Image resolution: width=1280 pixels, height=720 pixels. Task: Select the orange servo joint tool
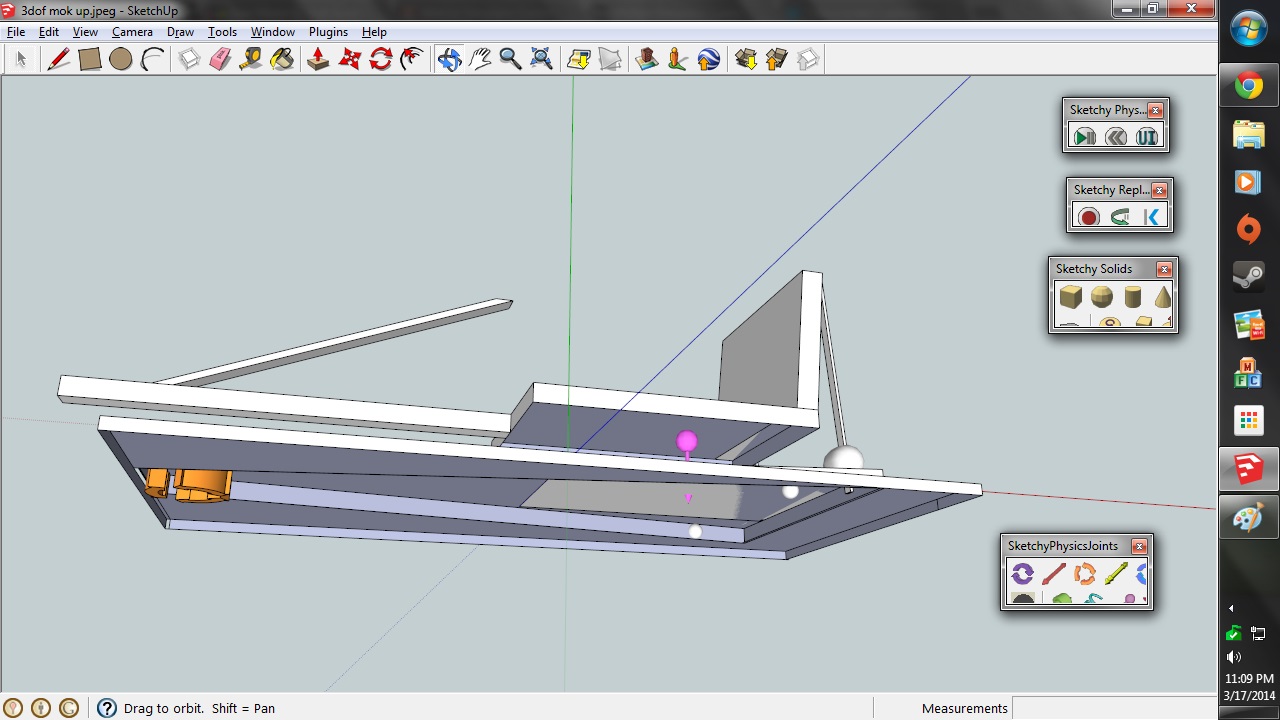pyautogui.click(x=1085, y=574)
